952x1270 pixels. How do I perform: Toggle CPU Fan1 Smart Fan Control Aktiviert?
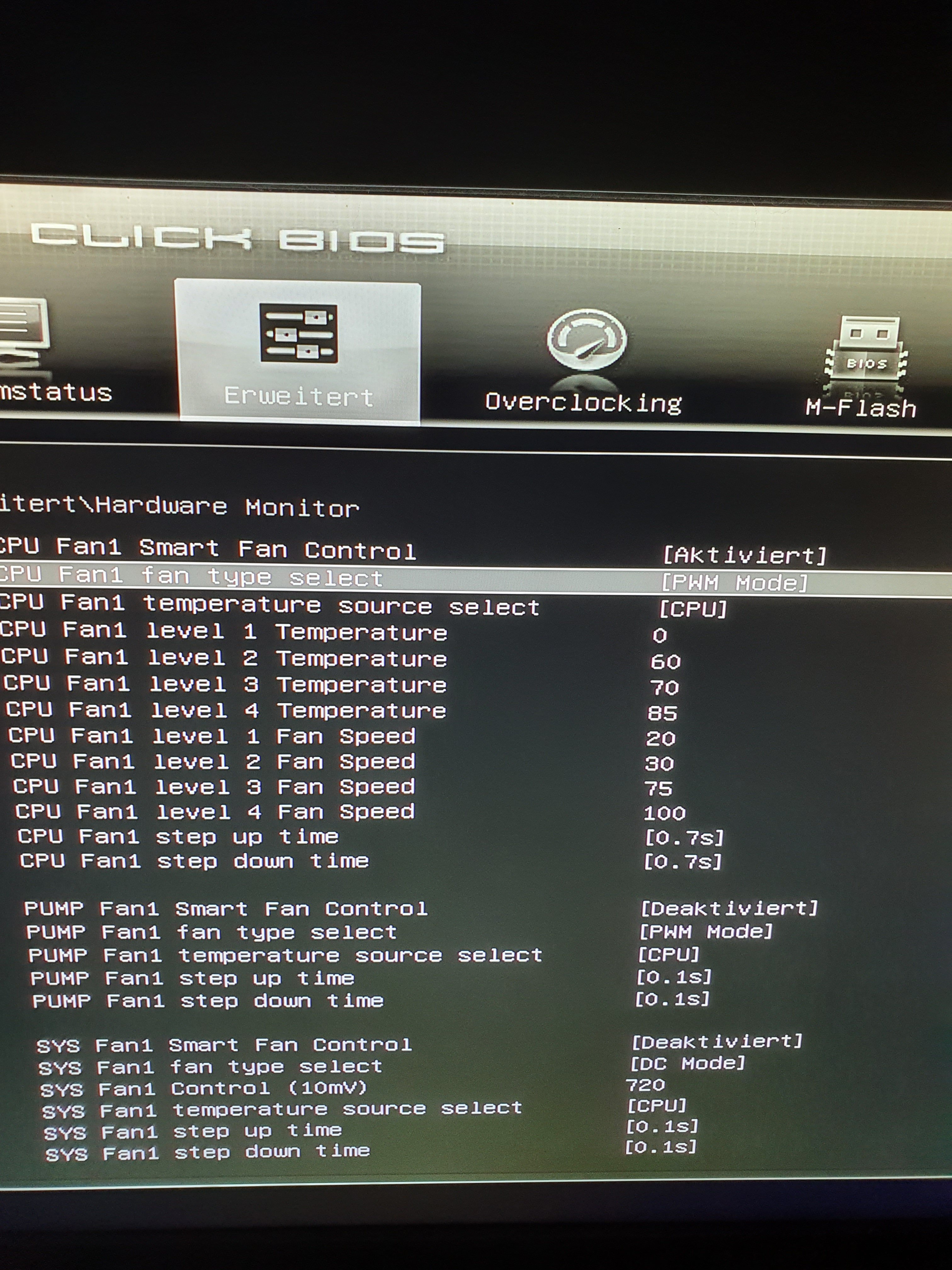click(x=744, y=555)
